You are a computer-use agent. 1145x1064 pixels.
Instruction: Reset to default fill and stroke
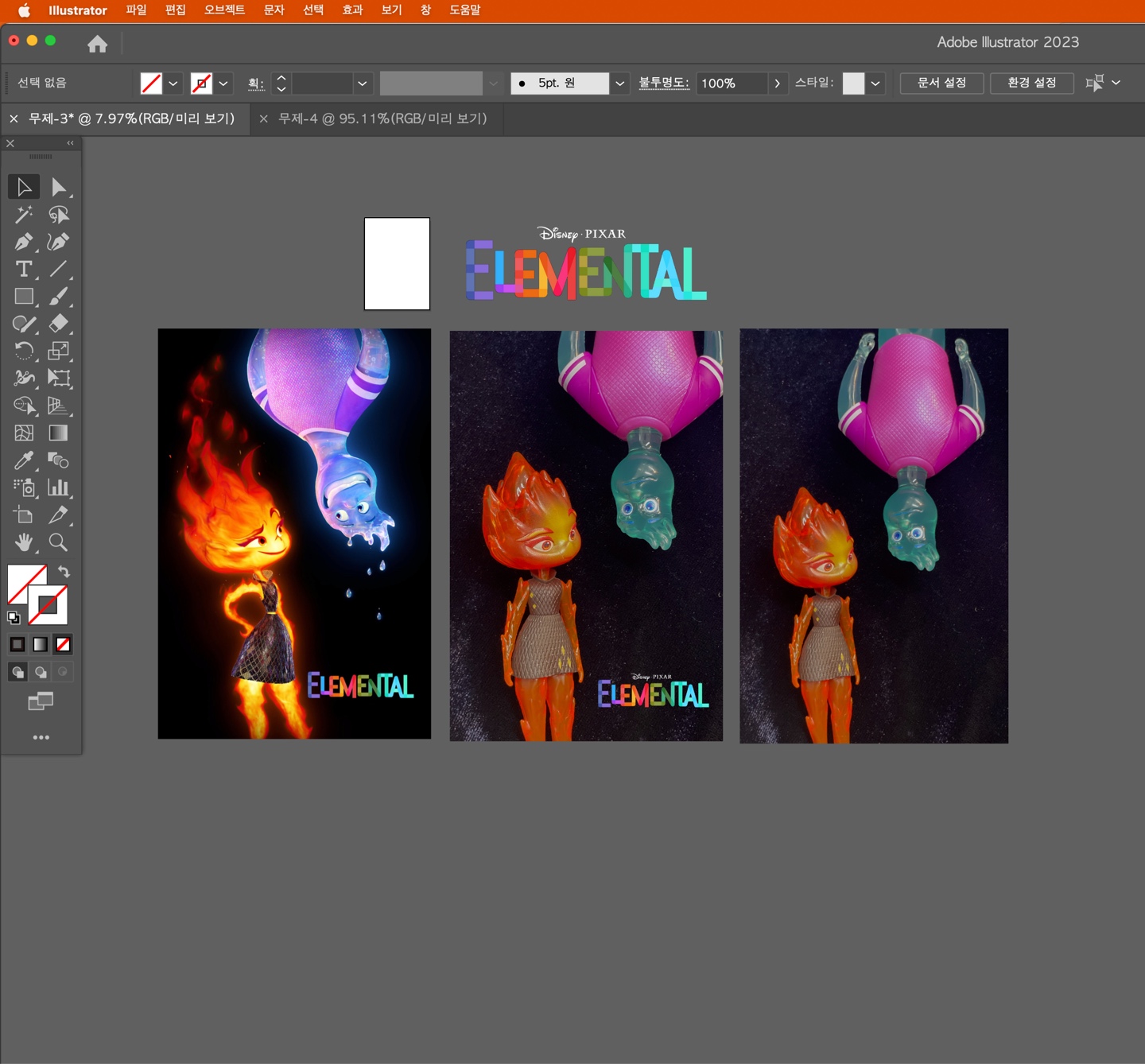[x=14, y=617]
